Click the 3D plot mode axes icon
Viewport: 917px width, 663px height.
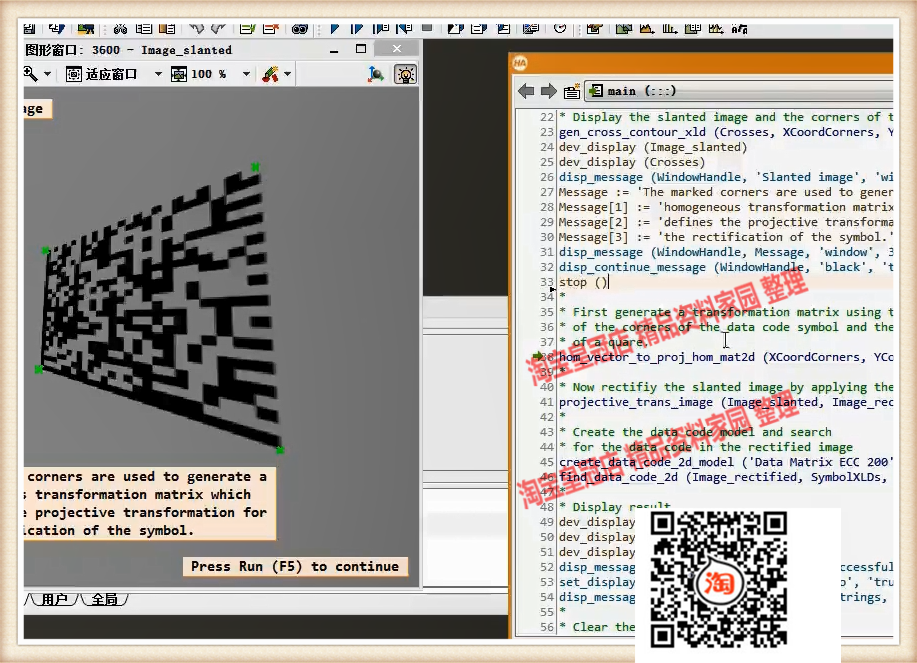[x=375, y=74]
